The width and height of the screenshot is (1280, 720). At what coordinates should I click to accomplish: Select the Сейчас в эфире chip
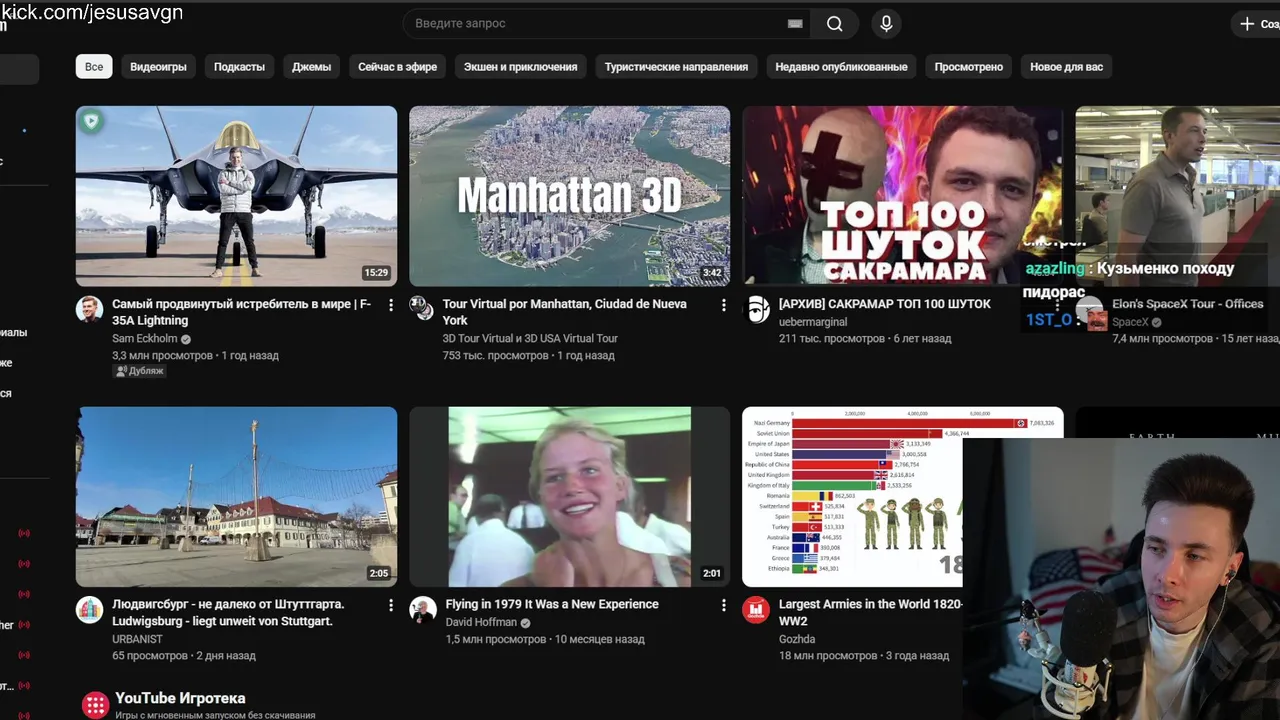coord(397,67)
